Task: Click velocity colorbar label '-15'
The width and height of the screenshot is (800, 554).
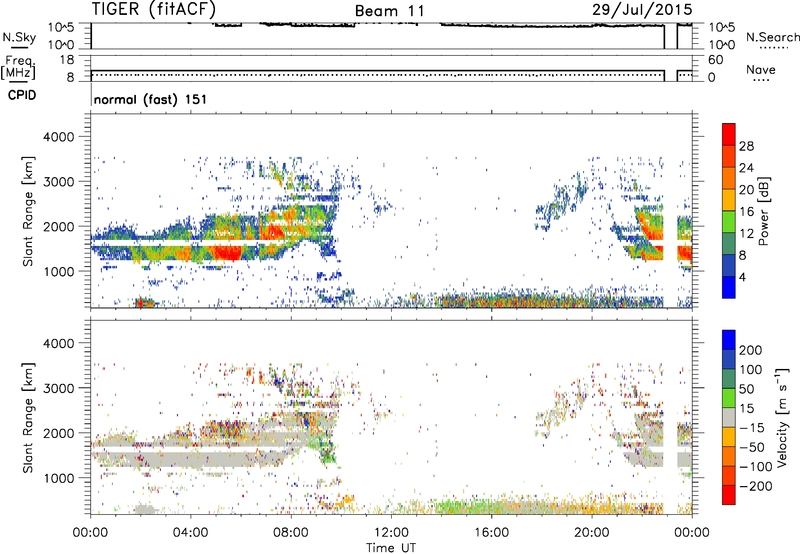Action: point(752,428)
